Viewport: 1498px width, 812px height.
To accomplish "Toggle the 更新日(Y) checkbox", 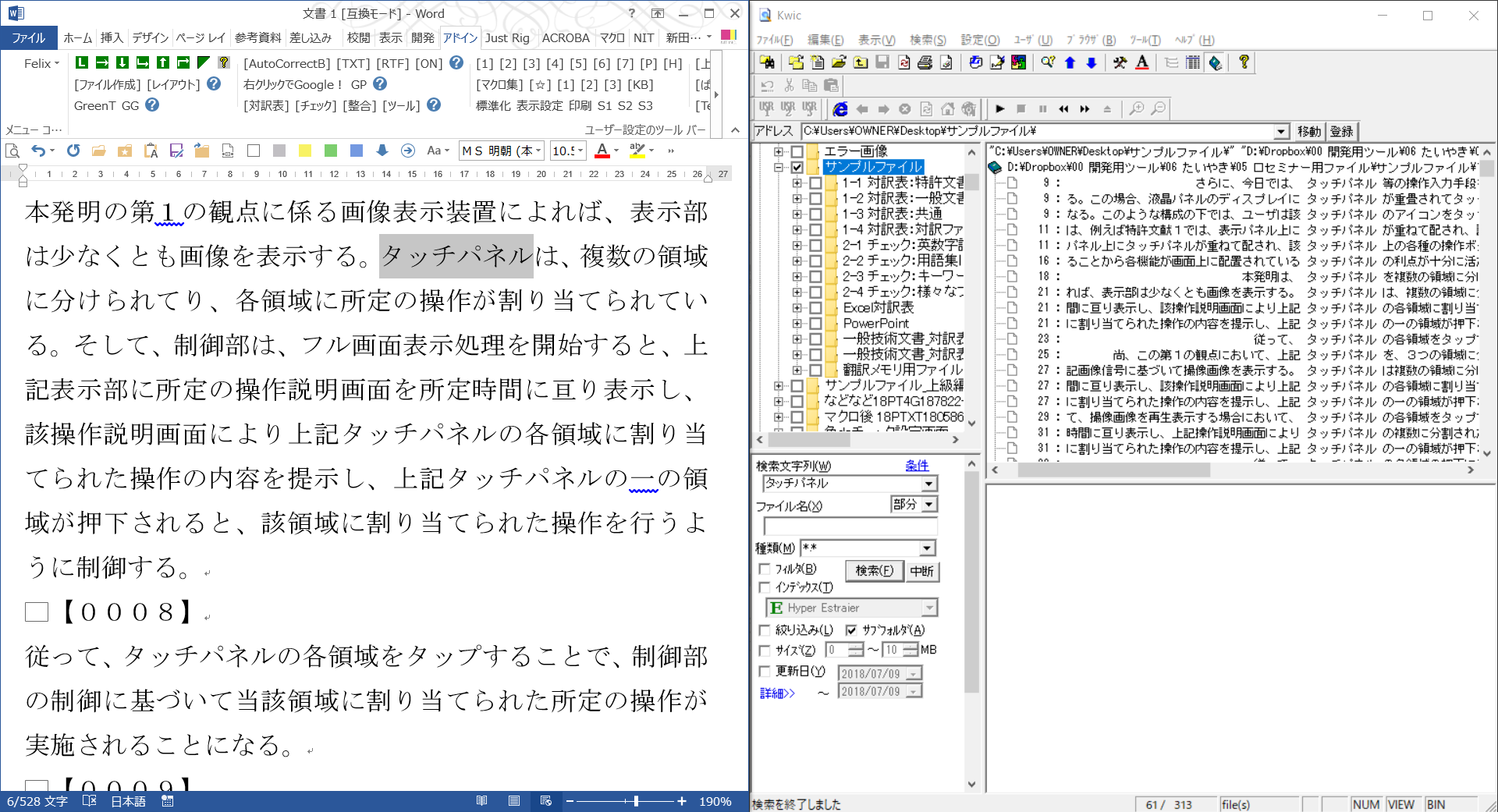I will click(765, 672).
